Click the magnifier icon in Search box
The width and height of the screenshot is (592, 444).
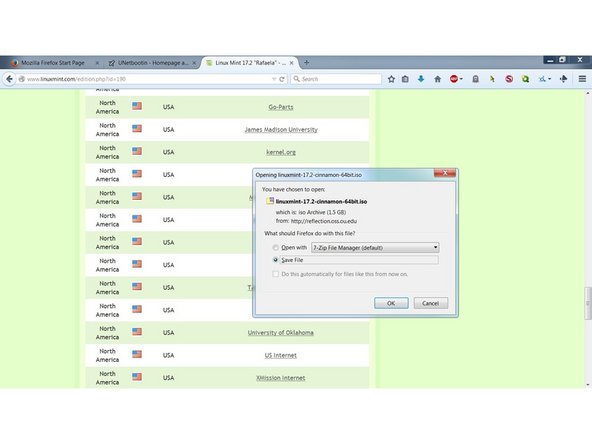pos(297,79)
